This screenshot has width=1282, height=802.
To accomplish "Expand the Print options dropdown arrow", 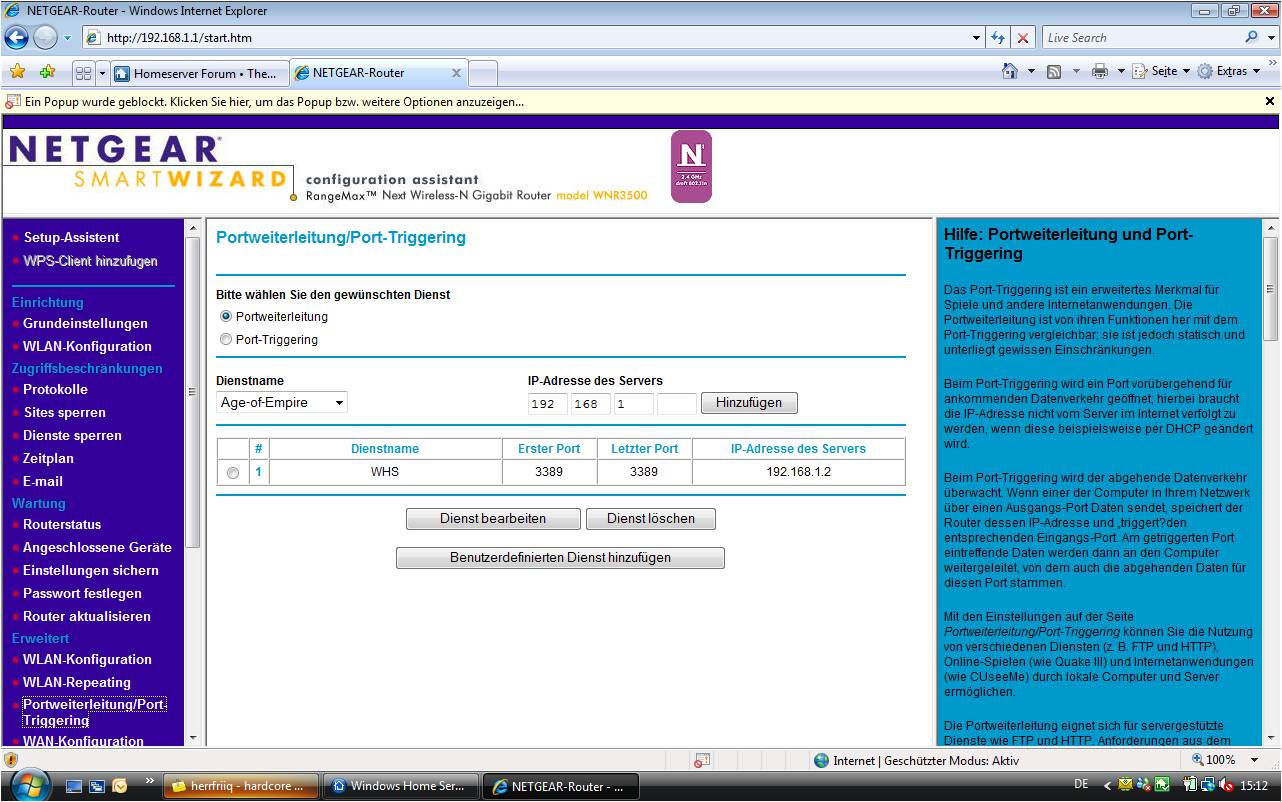I will tap(1121, 71).
